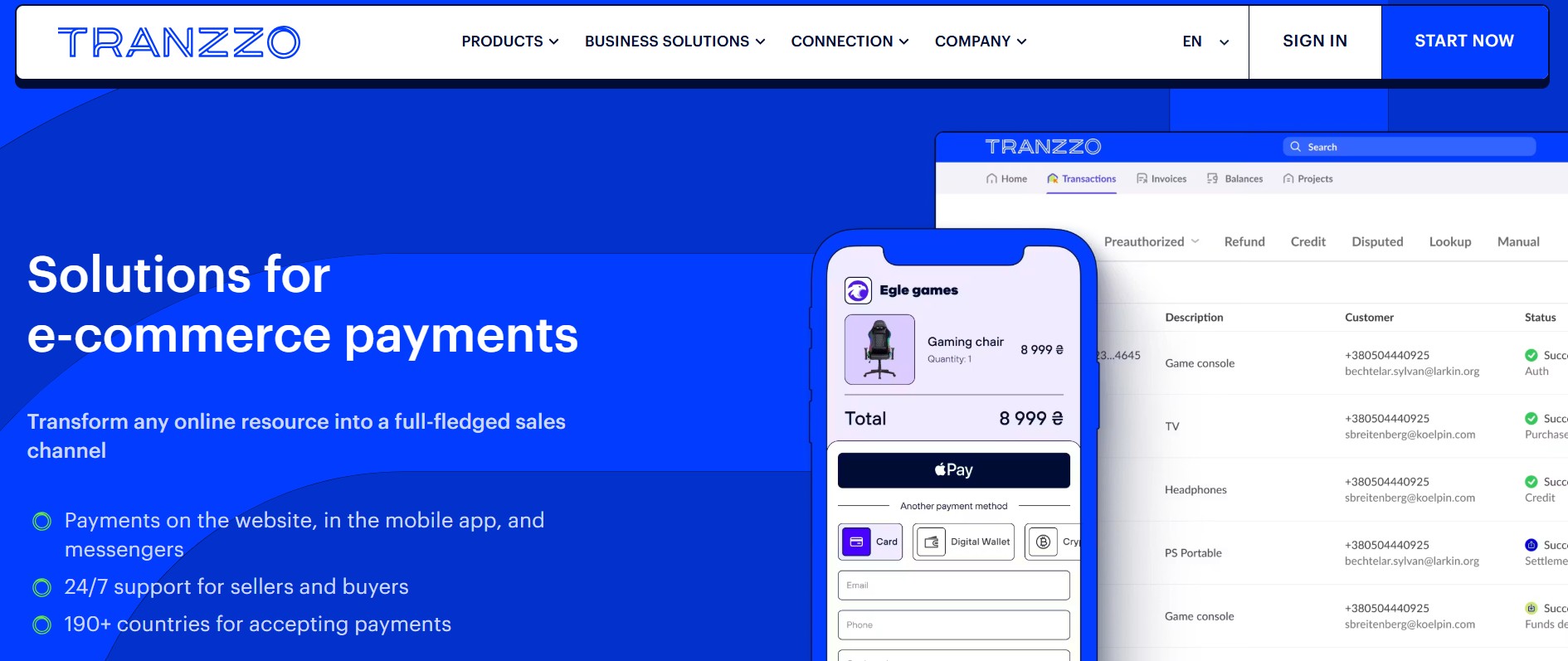1568x661 pixels.
Task: Click the Status column header
Action: [1540, 317]
